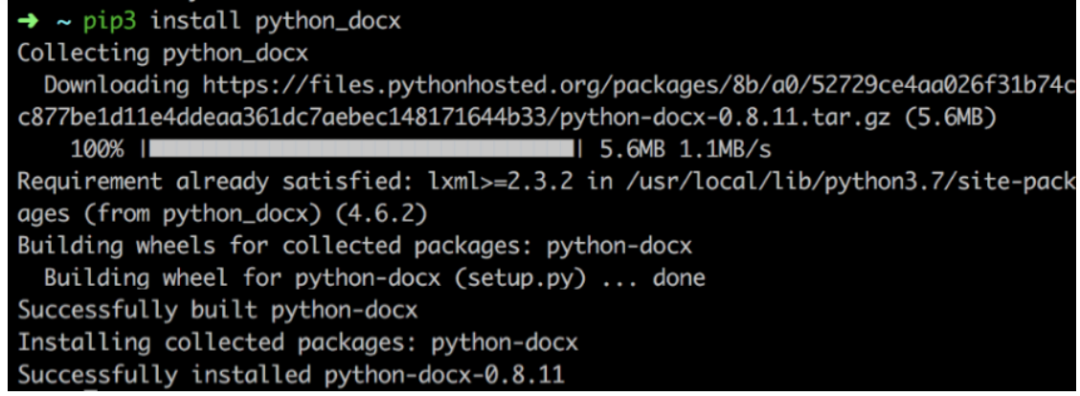Click 'Collecting python_docx' line
Viewport: 1080px width, 396px height.
[163, 54]
